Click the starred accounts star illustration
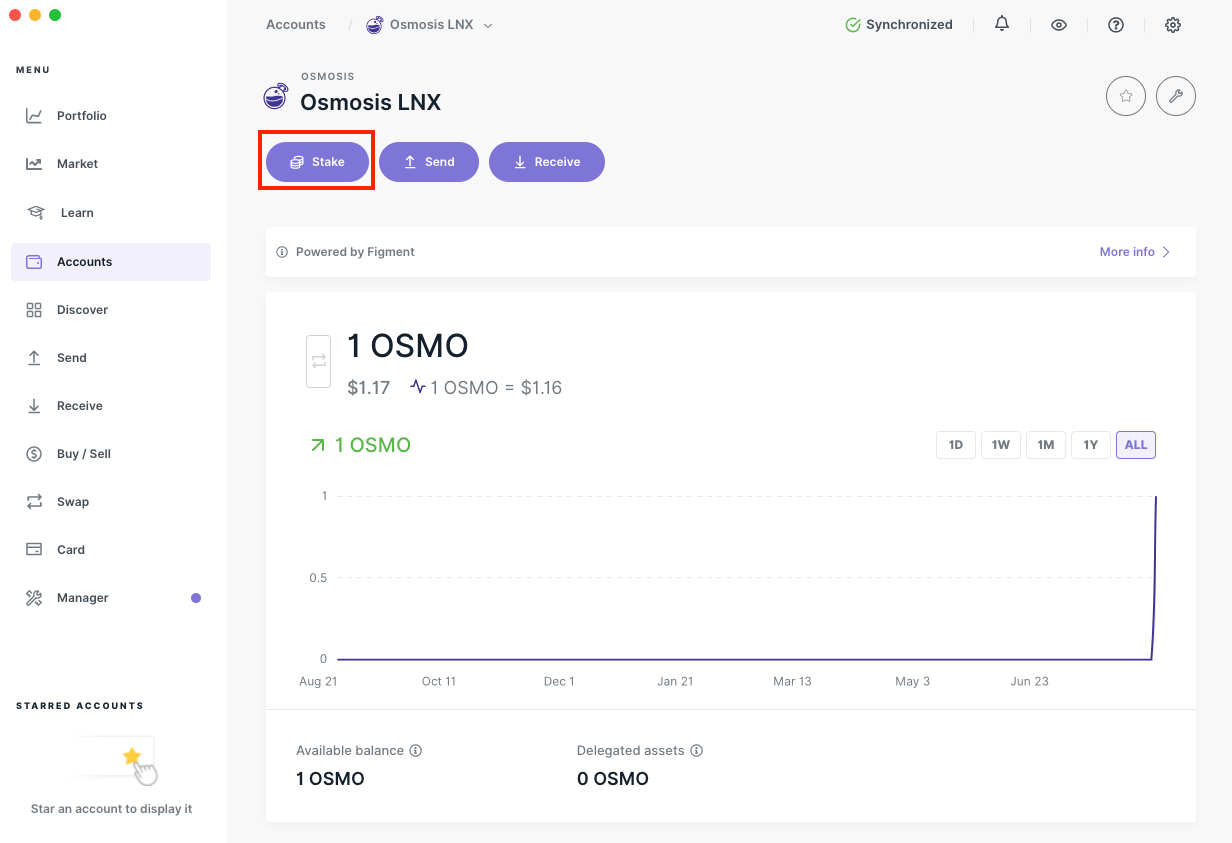 pyautogui.click(x=132, y=757)
